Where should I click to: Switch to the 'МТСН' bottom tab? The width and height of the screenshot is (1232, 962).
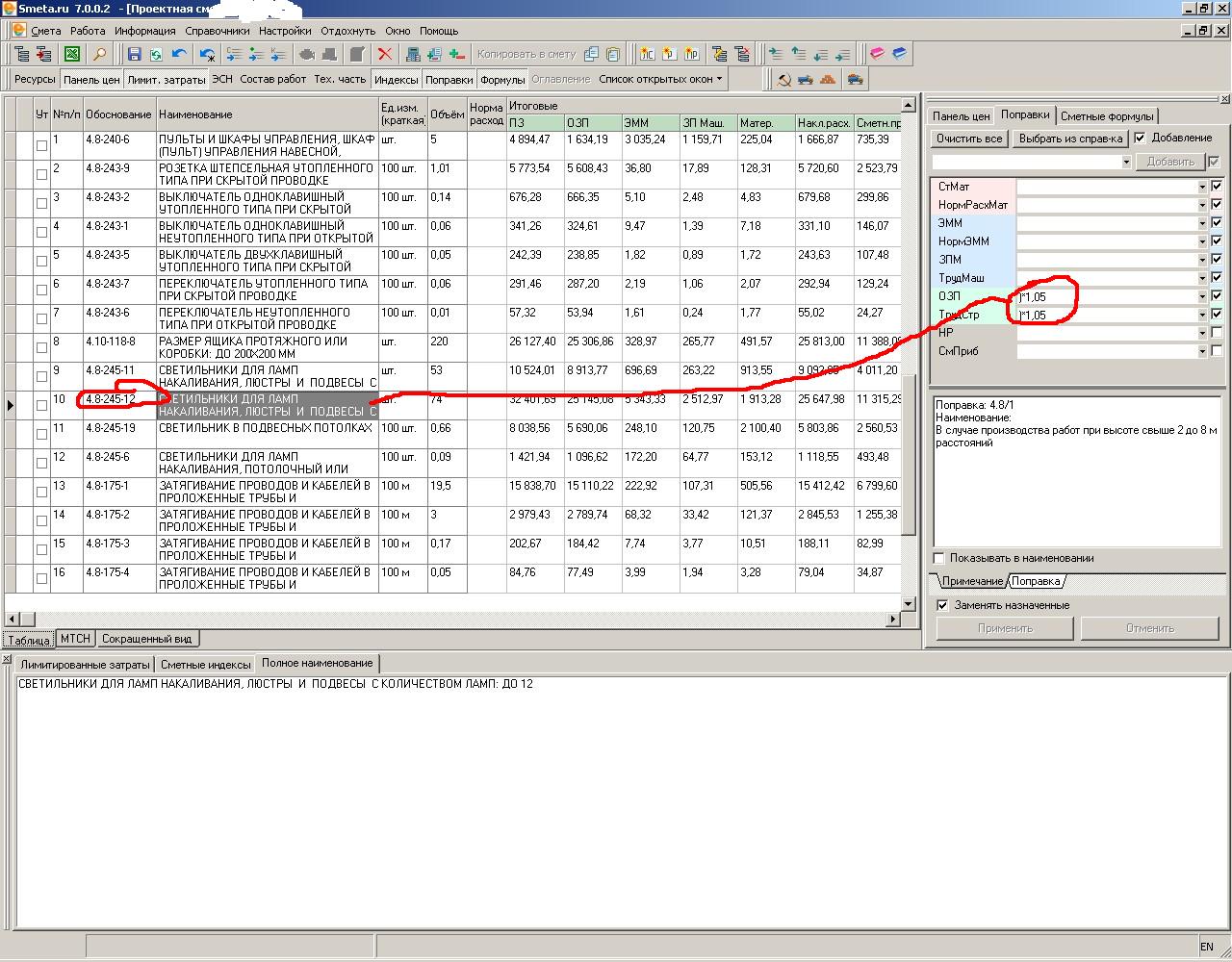(x=75, y=638)
